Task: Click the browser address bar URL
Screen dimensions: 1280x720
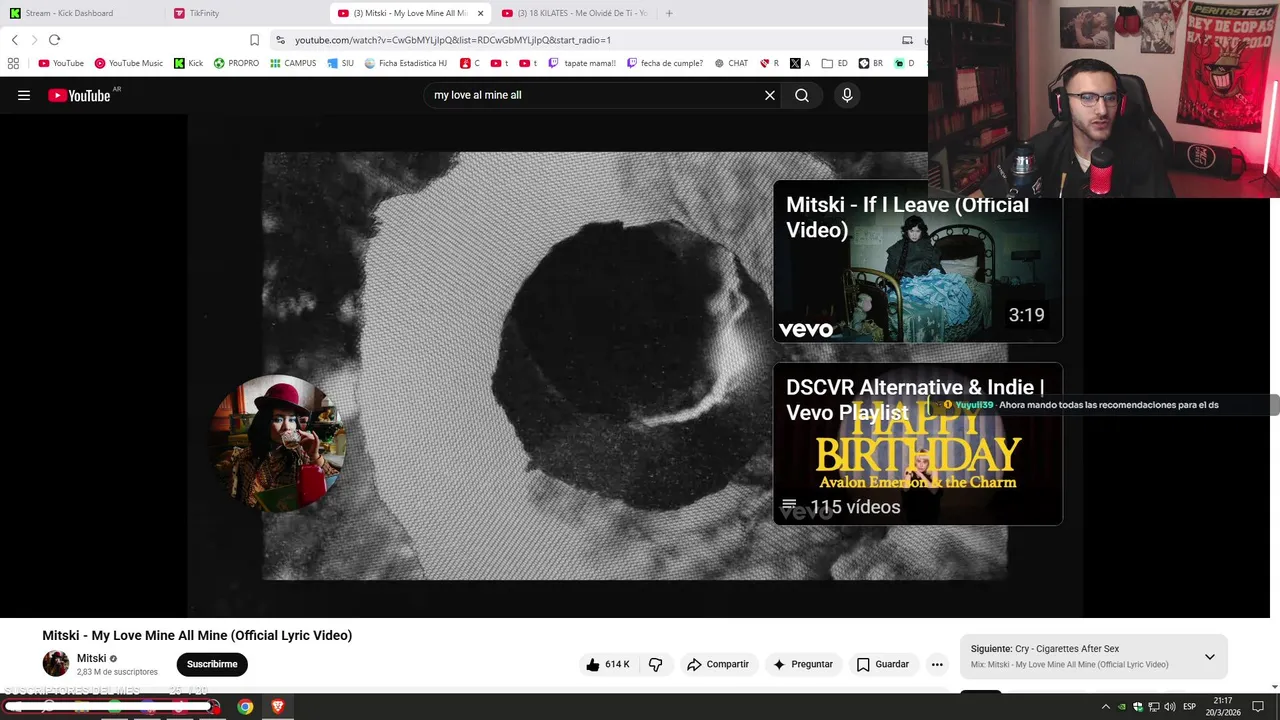Action: click(453, 40)
